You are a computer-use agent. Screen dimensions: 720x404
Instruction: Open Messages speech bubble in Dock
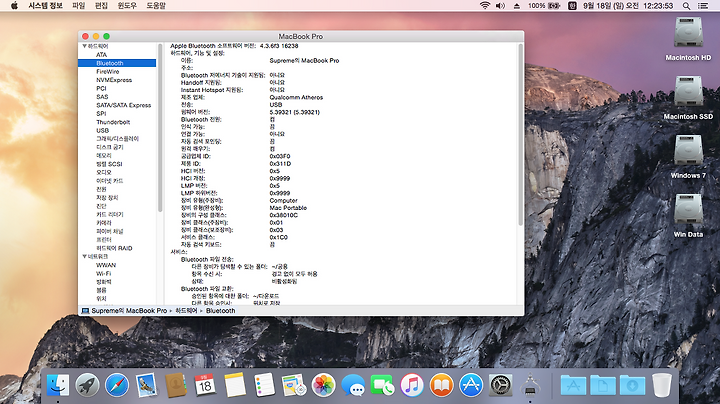click(353, 385)
